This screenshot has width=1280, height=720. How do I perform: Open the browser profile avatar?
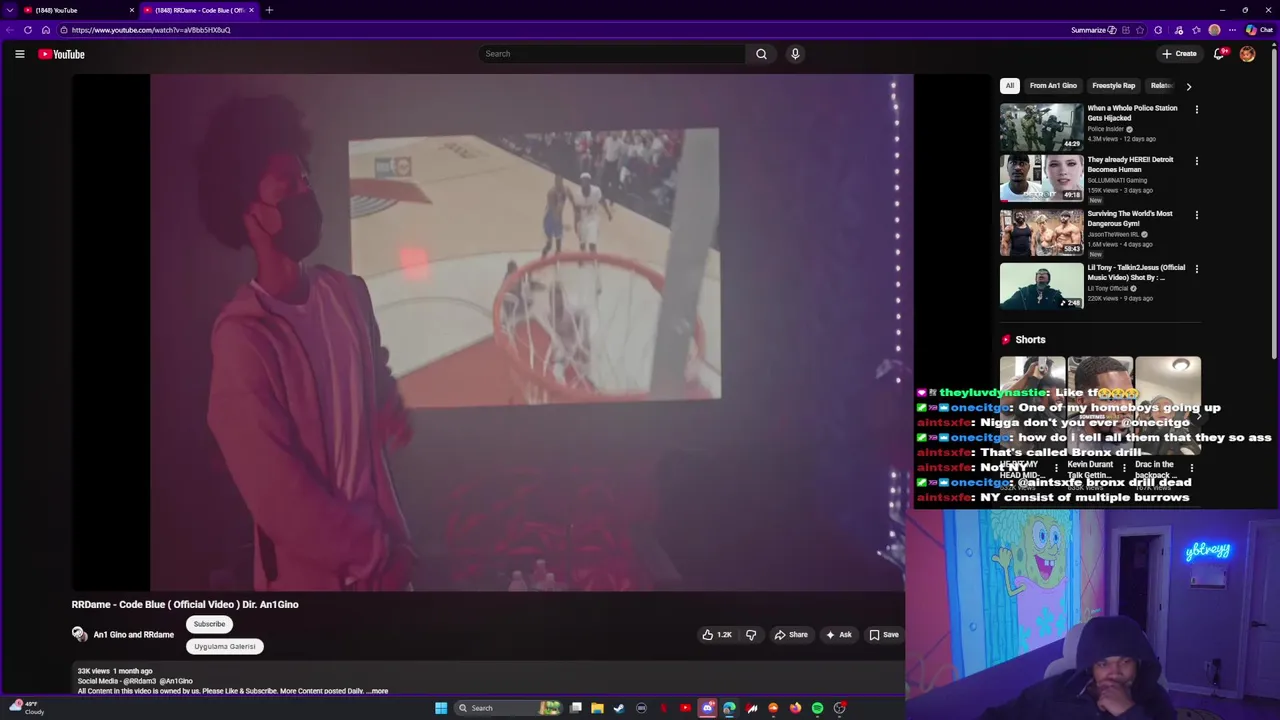click(1214, 30)
